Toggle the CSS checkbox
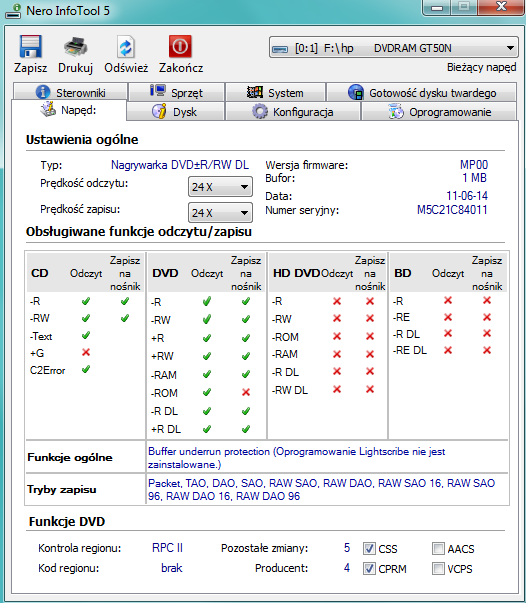This screenshot has height=603, width=526. pyautogui.click(x=369, y=548)
